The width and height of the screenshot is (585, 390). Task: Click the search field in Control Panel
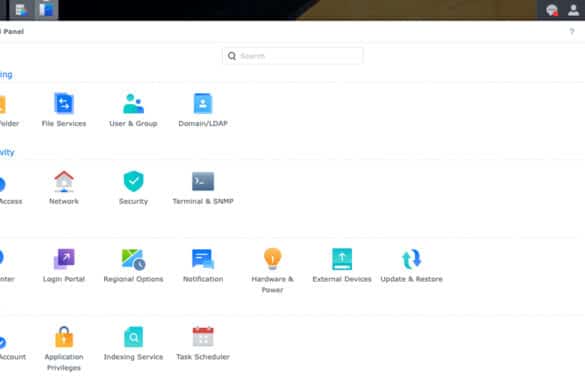292,56
